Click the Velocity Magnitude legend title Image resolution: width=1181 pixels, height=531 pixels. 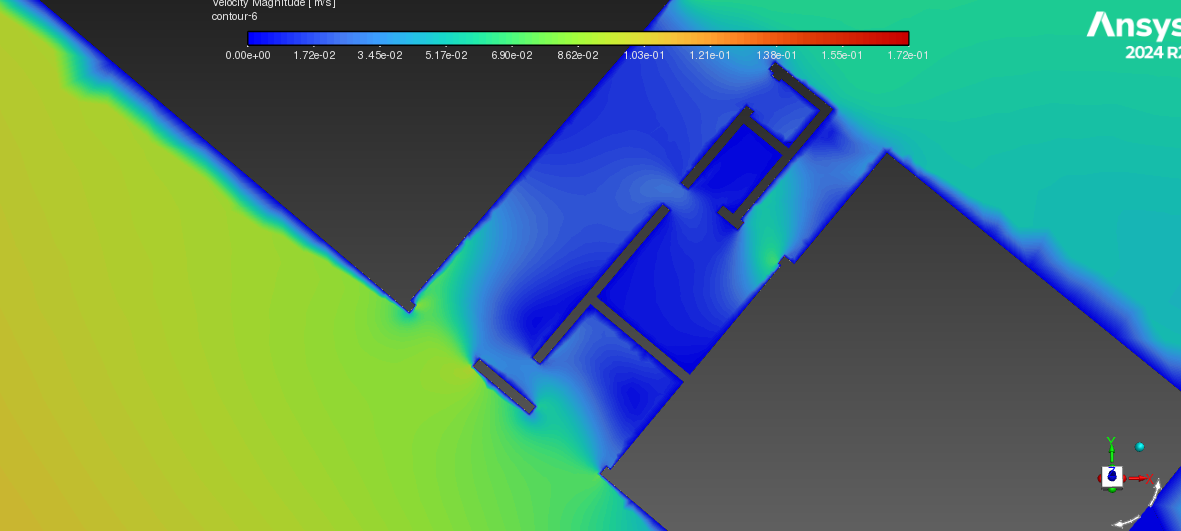[x=273, y=3]
